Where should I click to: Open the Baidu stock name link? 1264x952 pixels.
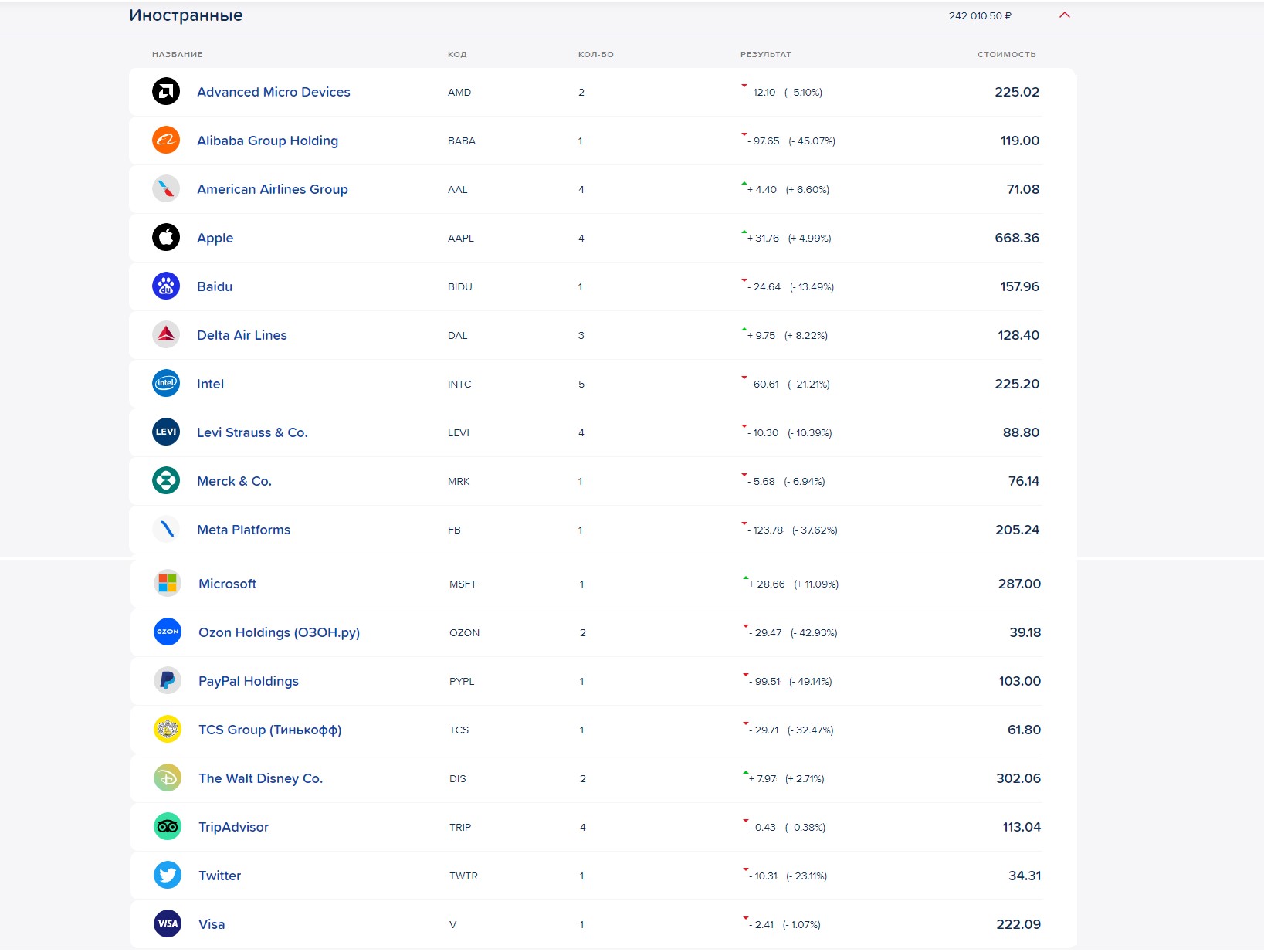click(215, 286)
